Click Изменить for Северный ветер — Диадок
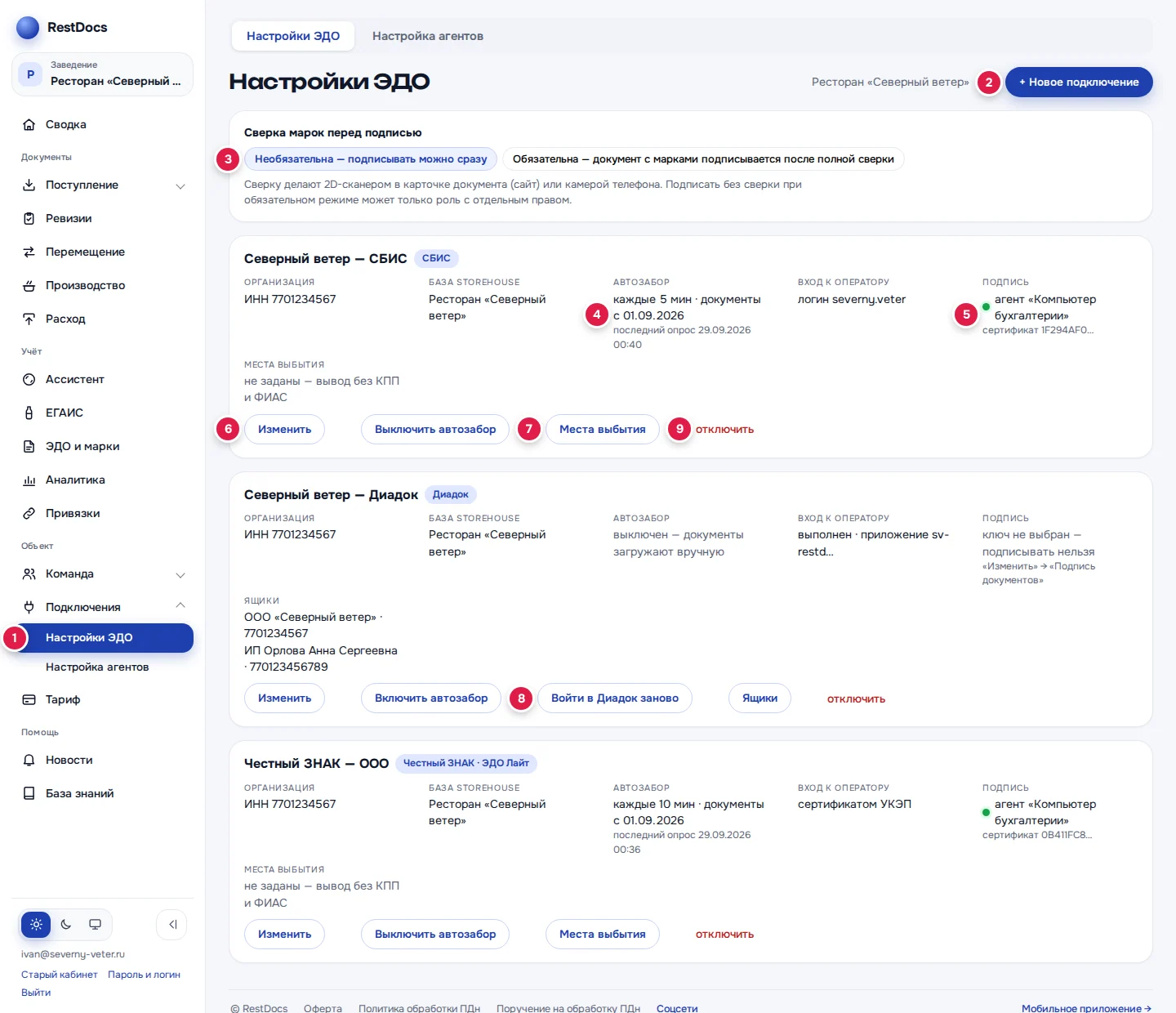The width and height of the screenshot is (1176, 1013). coord(284,698)
